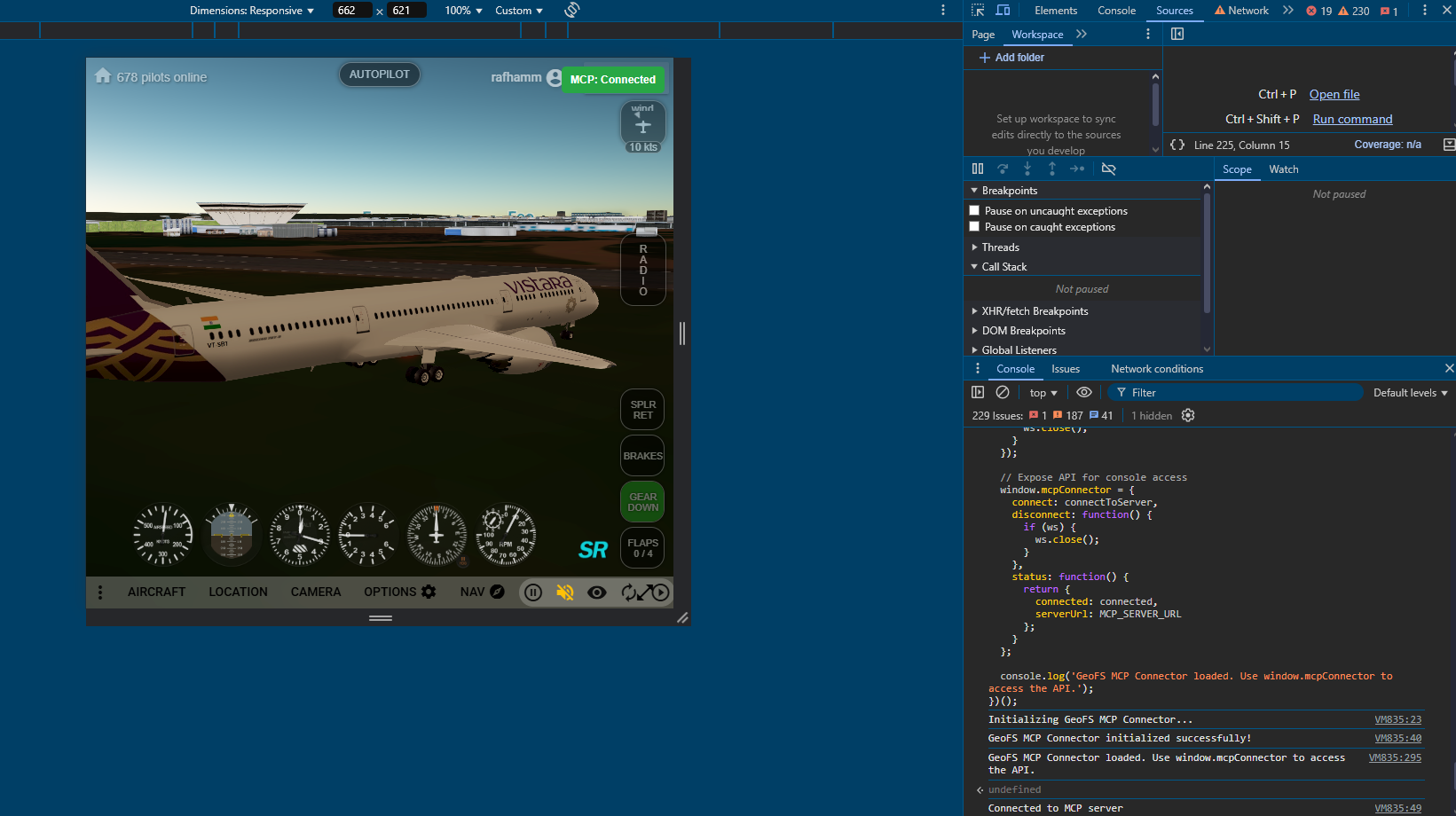The image size is (1456, 816).
Task: Click the inspect element picker icon
Action: point(978,11)
